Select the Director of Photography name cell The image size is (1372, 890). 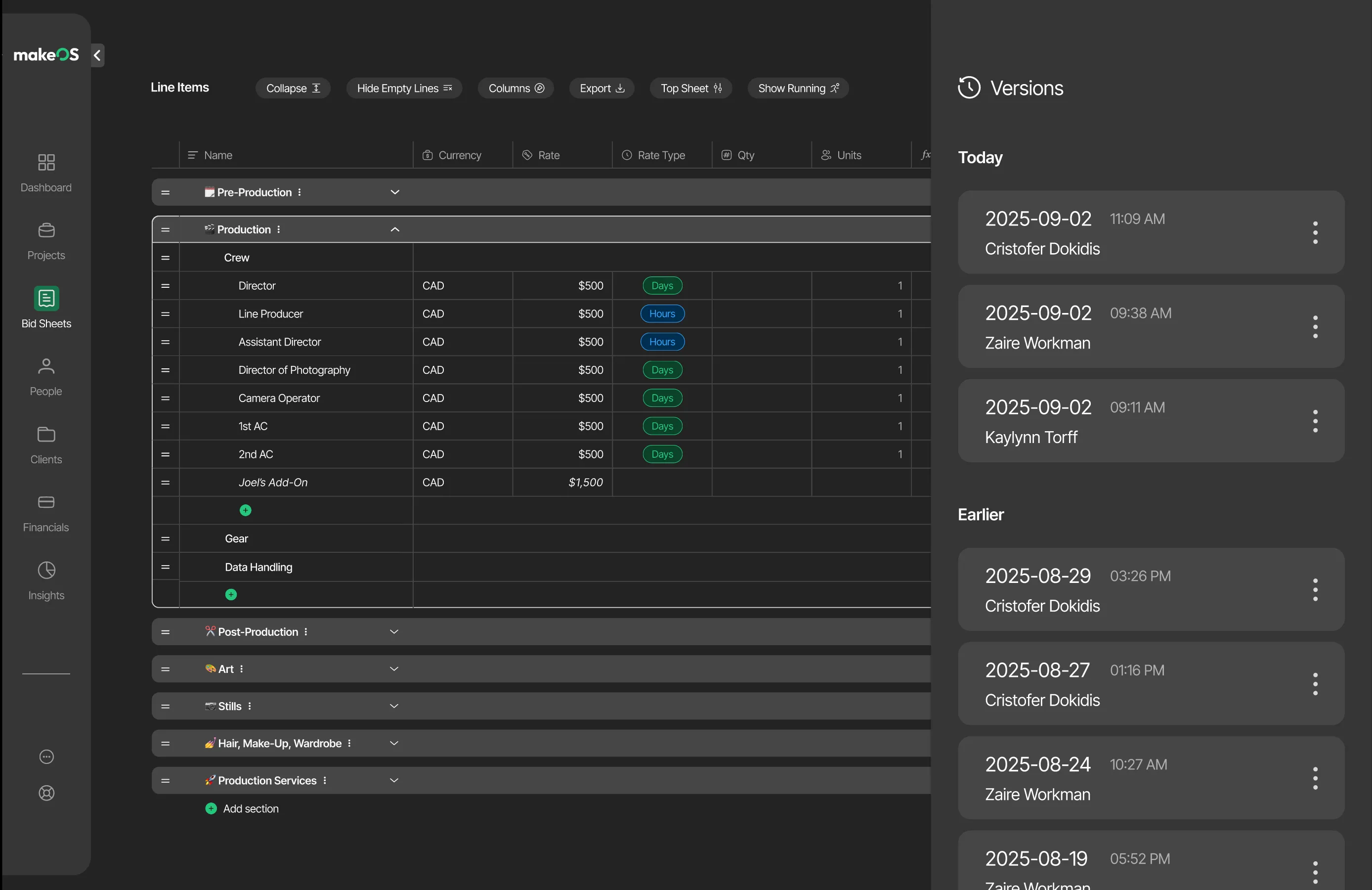(297, 370)
